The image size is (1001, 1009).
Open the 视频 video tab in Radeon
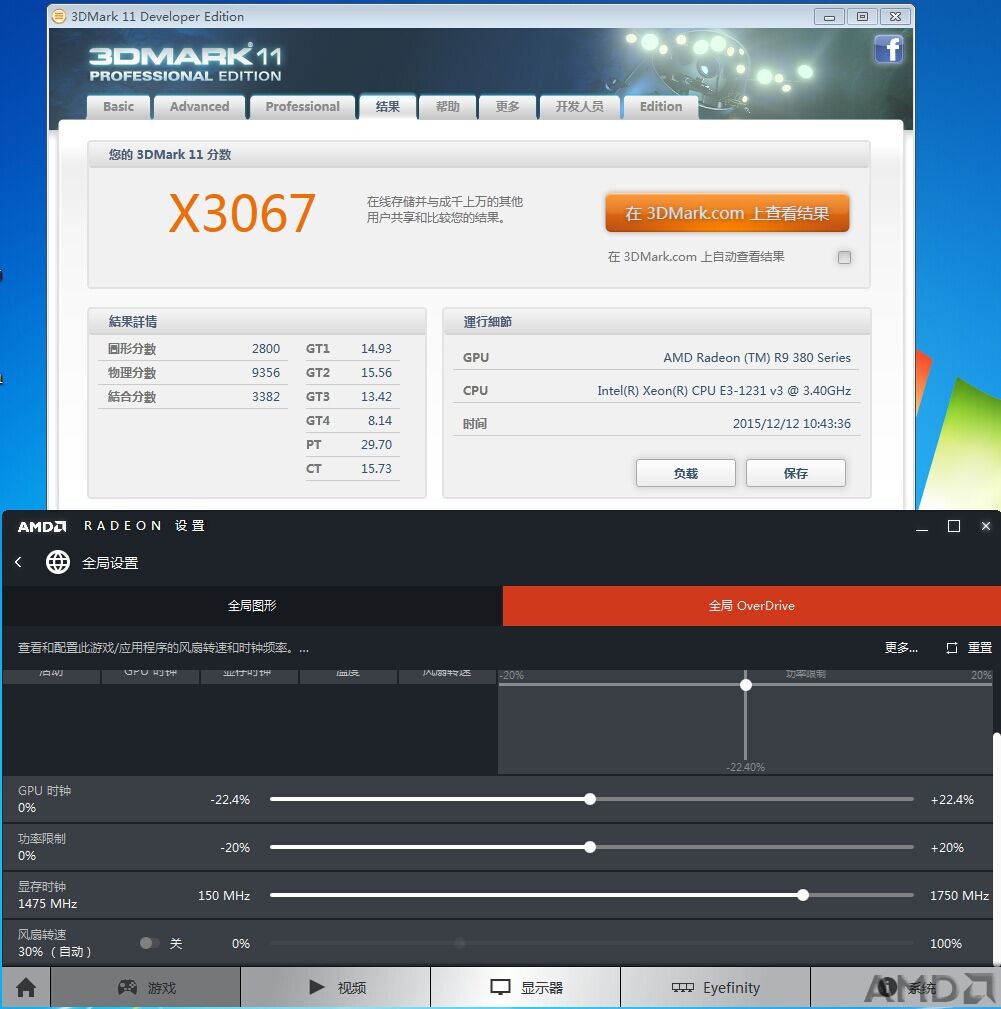(336, 987)
